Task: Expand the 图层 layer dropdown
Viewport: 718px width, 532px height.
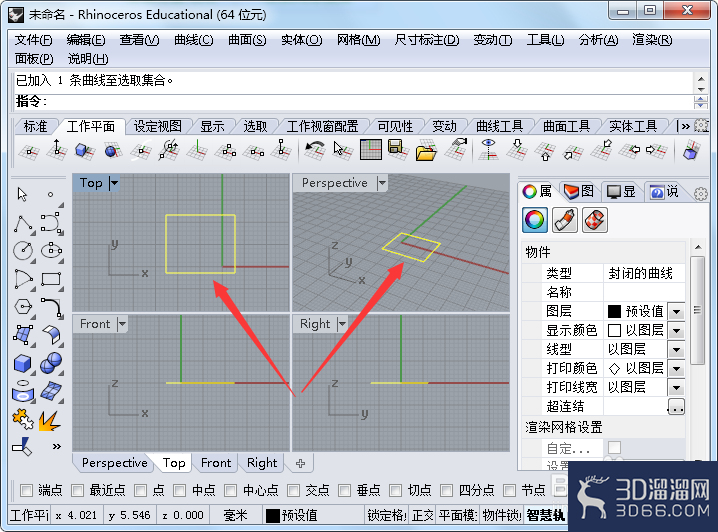Action: pyautogui.click(x=676, y=312)
